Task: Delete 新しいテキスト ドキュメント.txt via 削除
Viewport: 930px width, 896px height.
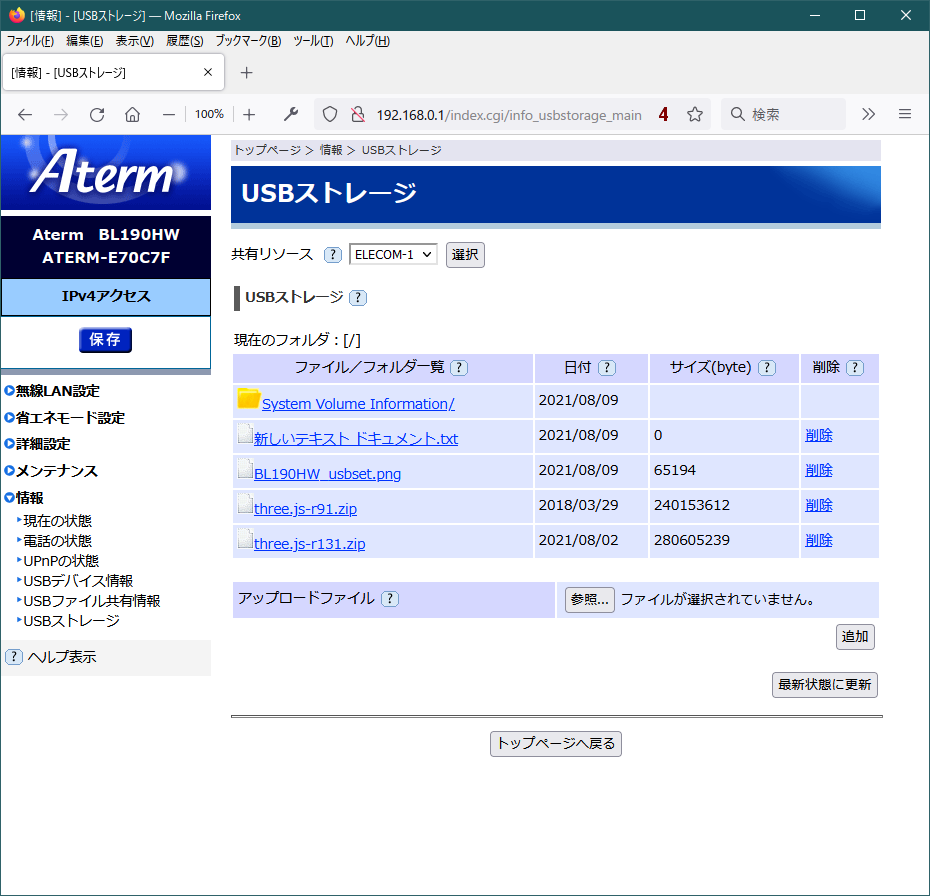Action: 818,435
